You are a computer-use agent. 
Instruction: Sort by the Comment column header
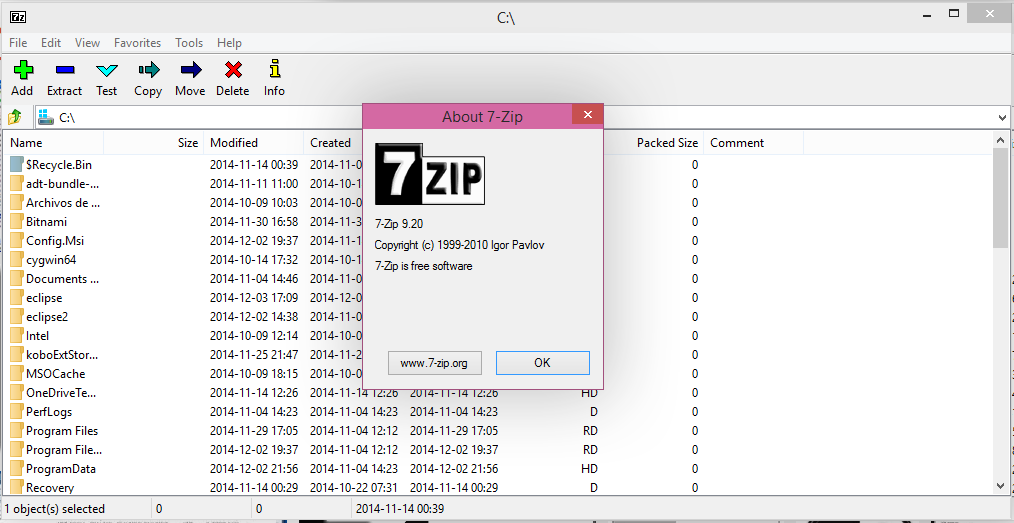point(753,143)
